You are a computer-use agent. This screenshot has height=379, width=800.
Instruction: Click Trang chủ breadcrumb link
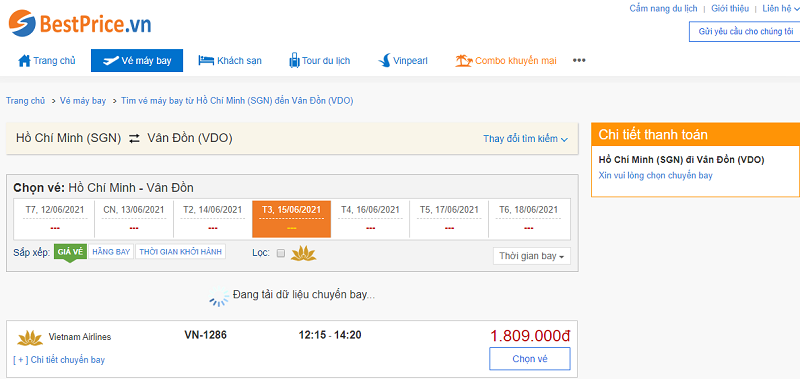(x=26, y=100)
